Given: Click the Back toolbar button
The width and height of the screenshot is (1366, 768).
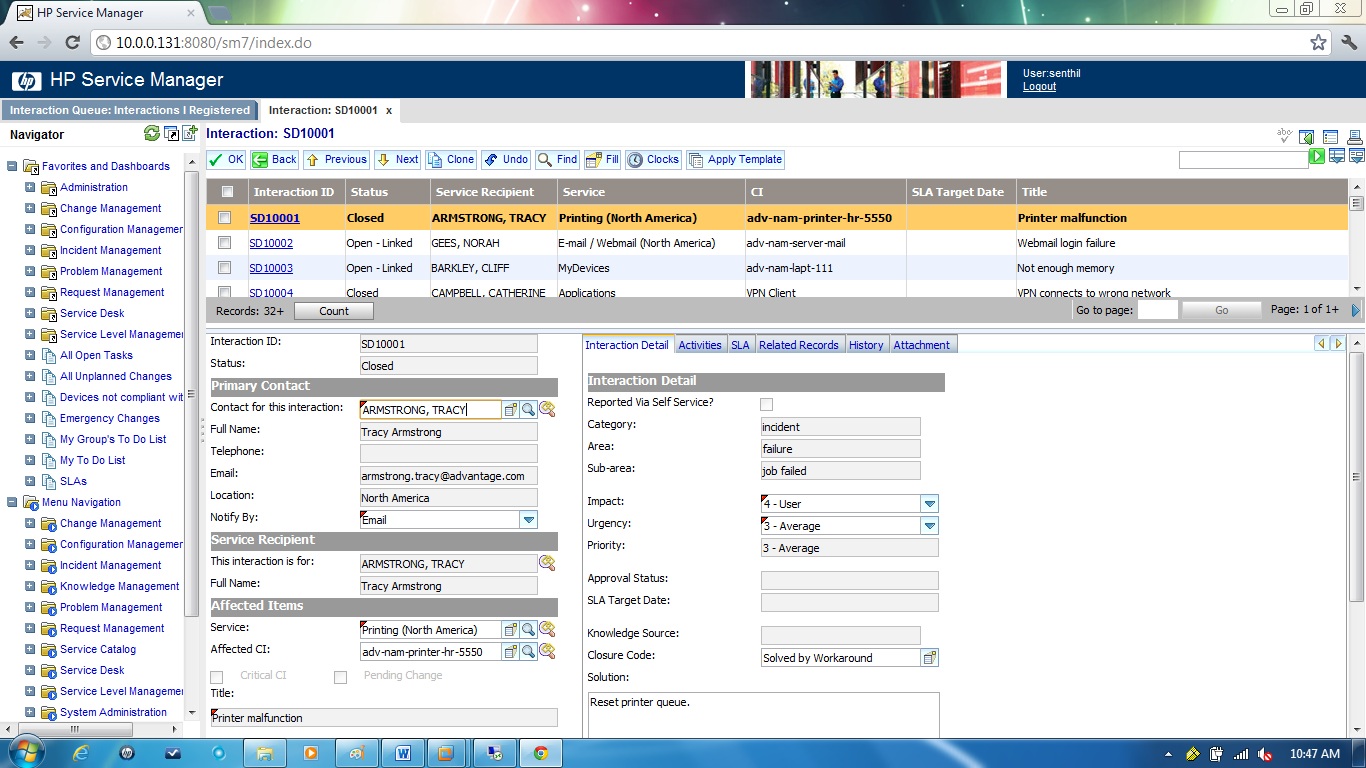Looking at the screenshot, I should (x=275, y=159).
